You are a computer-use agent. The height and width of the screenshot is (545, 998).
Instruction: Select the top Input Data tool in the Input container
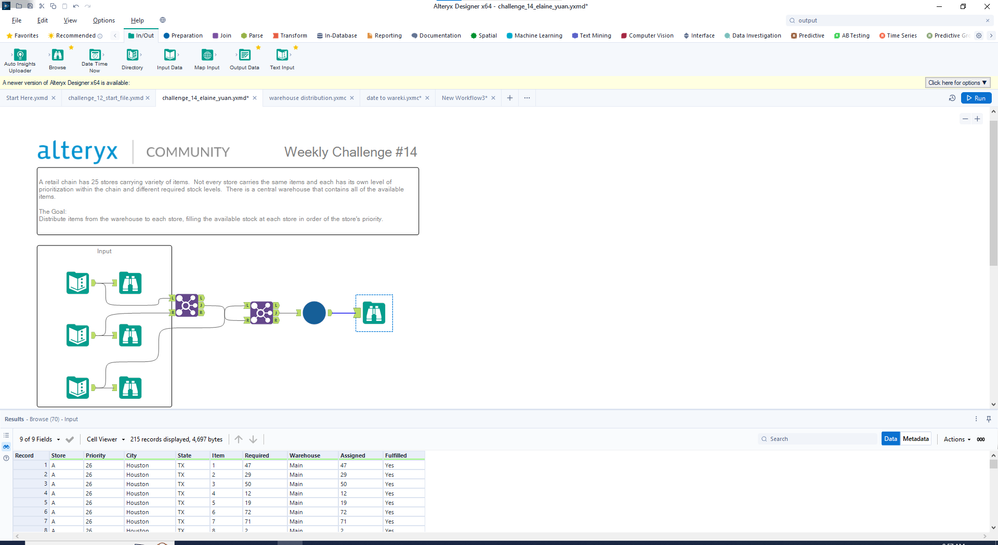pos(78,283)
